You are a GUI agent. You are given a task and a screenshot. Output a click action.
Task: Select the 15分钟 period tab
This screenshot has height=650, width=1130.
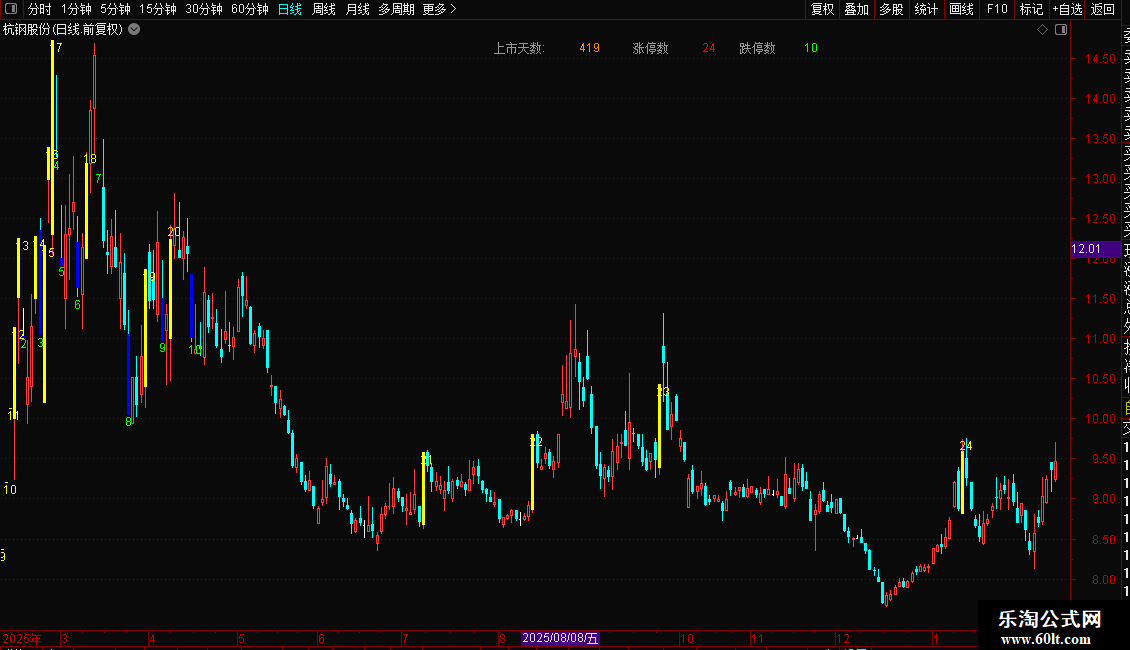[158, 9]
